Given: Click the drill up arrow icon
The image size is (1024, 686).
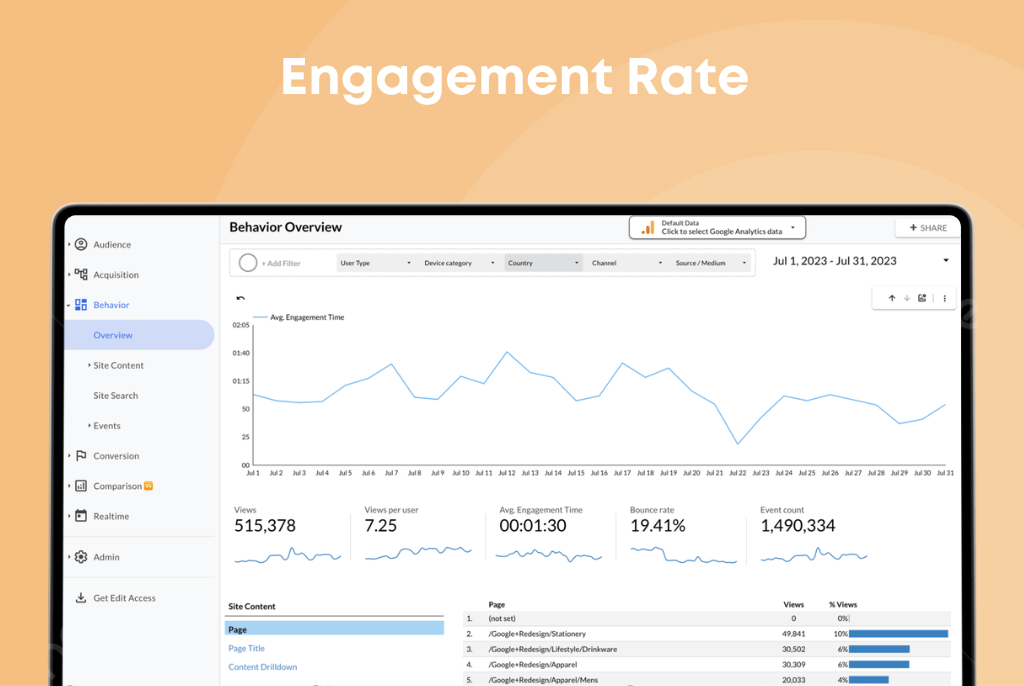Looking at the screenshot, I should pos(891,298).
